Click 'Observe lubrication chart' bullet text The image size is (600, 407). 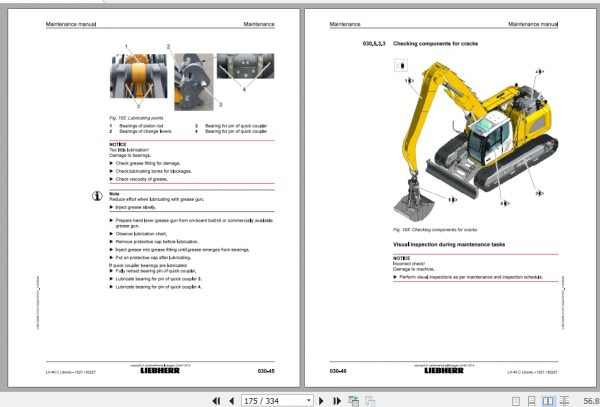tap(141, 234)
